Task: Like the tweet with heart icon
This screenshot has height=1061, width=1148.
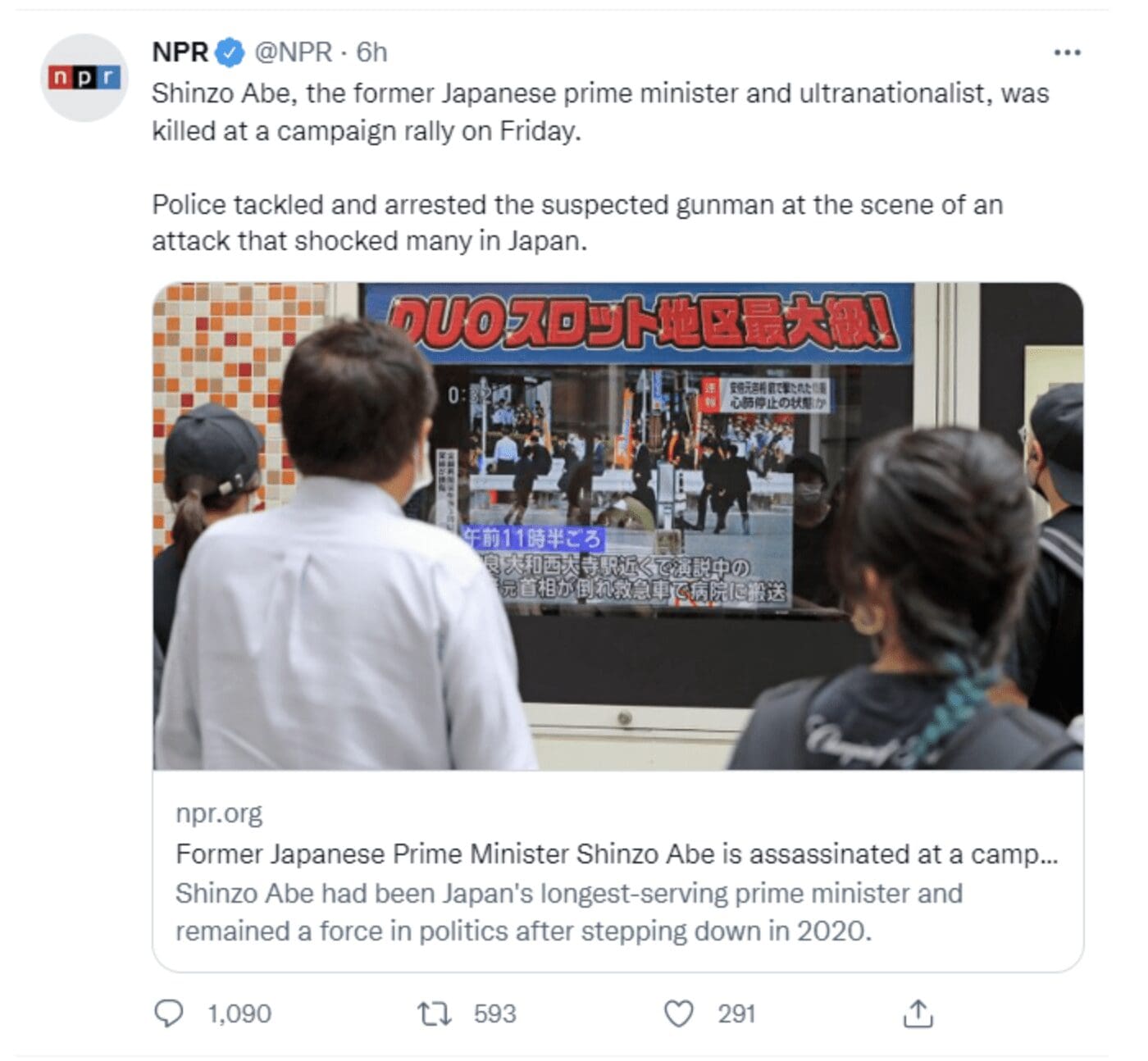Action: 678,1014
